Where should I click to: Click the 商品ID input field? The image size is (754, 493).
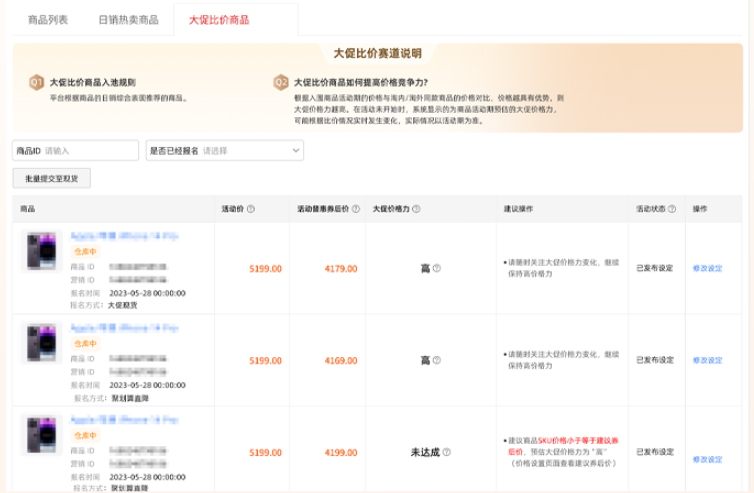(x=75, y=151)
